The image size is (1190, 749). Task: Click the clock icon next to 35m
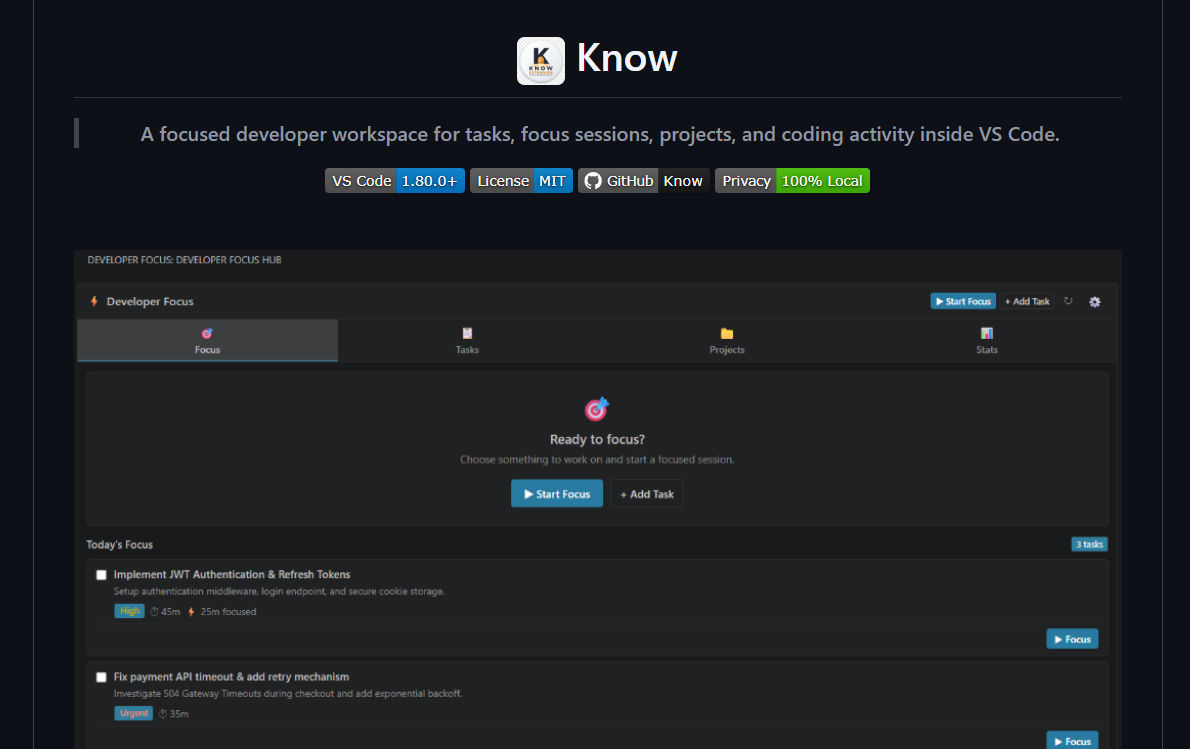coord(162,714)
